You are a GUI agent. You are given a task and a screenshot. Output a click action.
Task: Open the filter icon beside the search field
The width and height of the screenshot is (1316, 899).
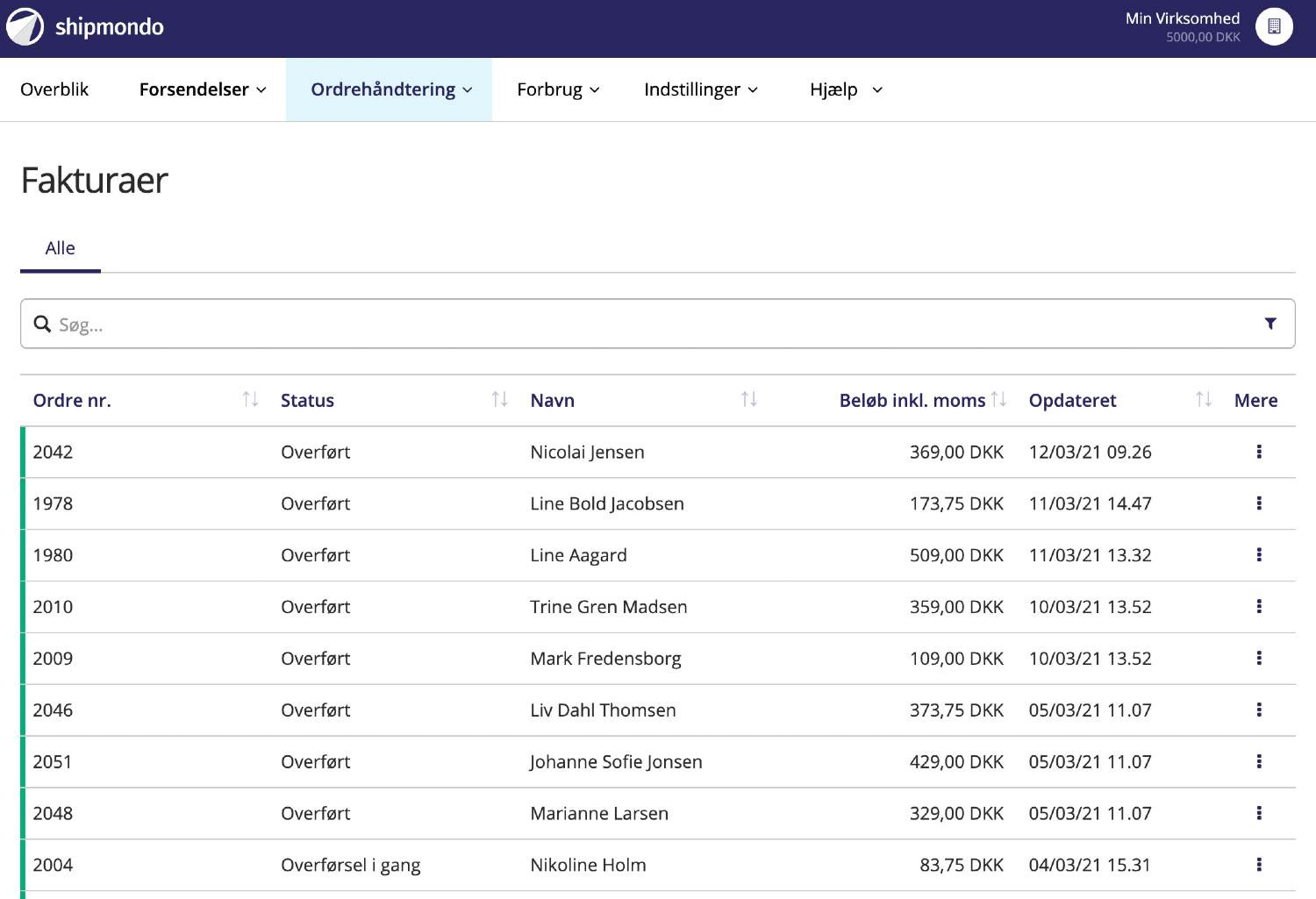[1270, 324]
